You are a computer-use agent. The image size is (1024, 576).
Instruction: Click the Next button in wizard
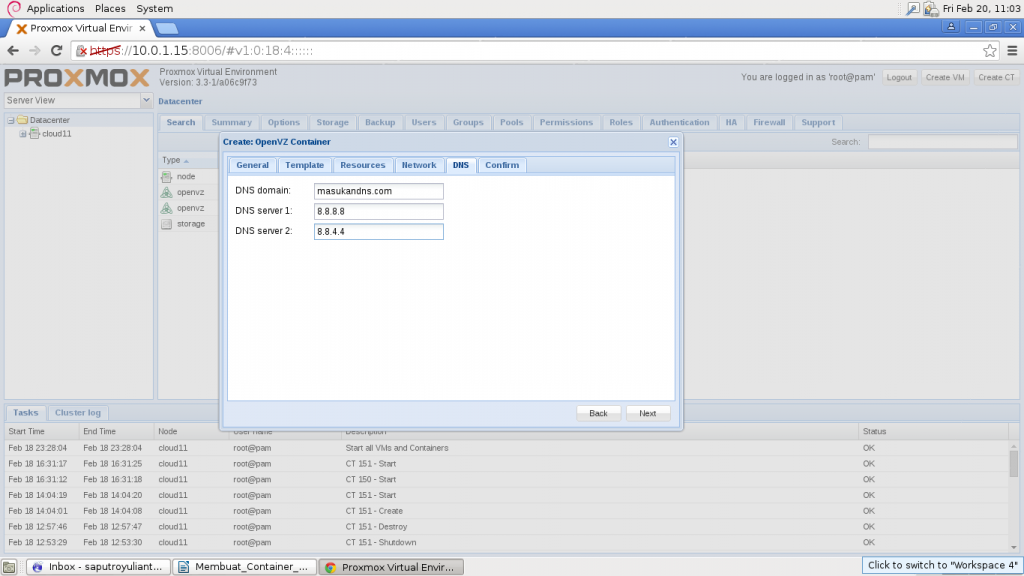pyautogui.click(x=647, y=413)
